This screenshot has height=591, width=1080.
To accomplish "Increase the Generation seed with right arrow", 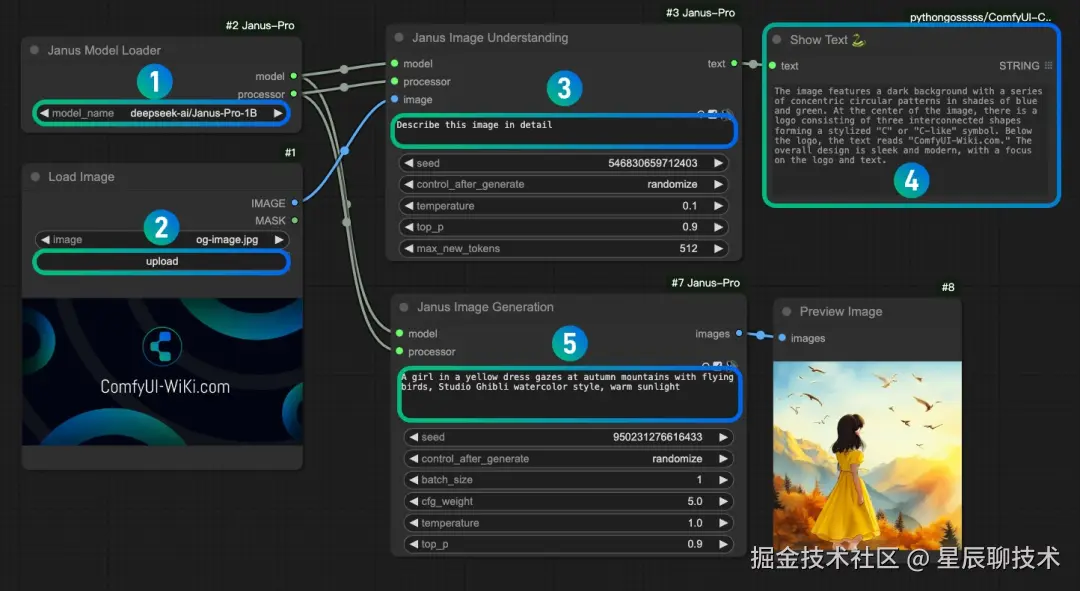I will coord(723,437).
